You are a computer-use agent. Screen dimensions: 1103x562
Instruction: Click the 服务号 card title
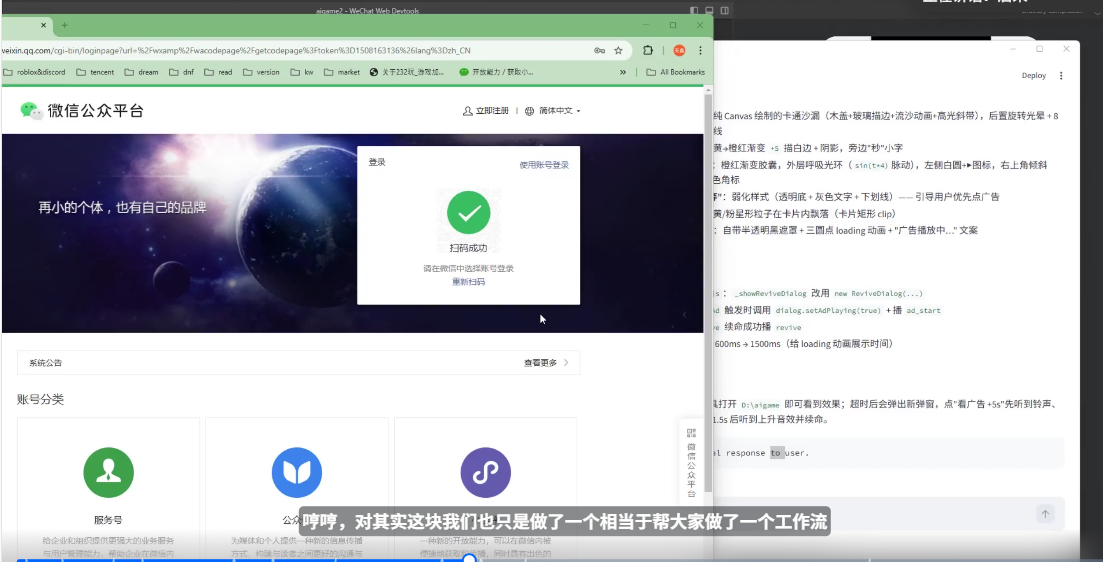(108, 521)
